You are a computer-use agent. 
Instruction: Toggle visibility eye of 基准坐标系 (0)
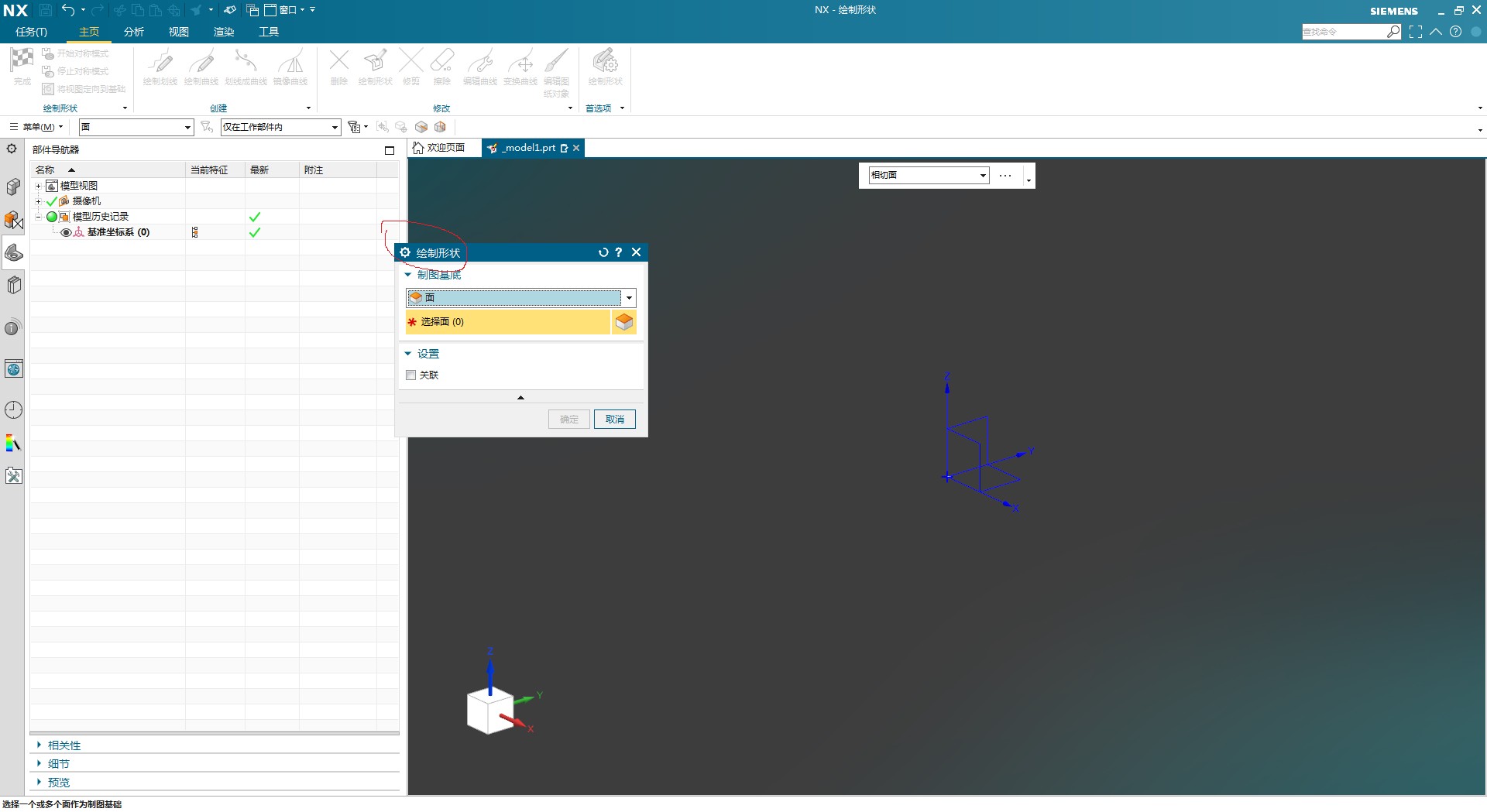(x=66, y=232)
